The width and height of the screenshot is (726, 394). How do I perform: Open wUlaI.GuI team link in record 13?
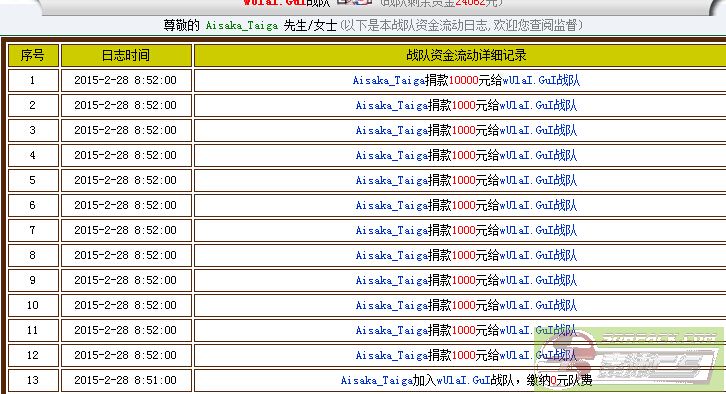pyautogui.click(x=463, y=381)
